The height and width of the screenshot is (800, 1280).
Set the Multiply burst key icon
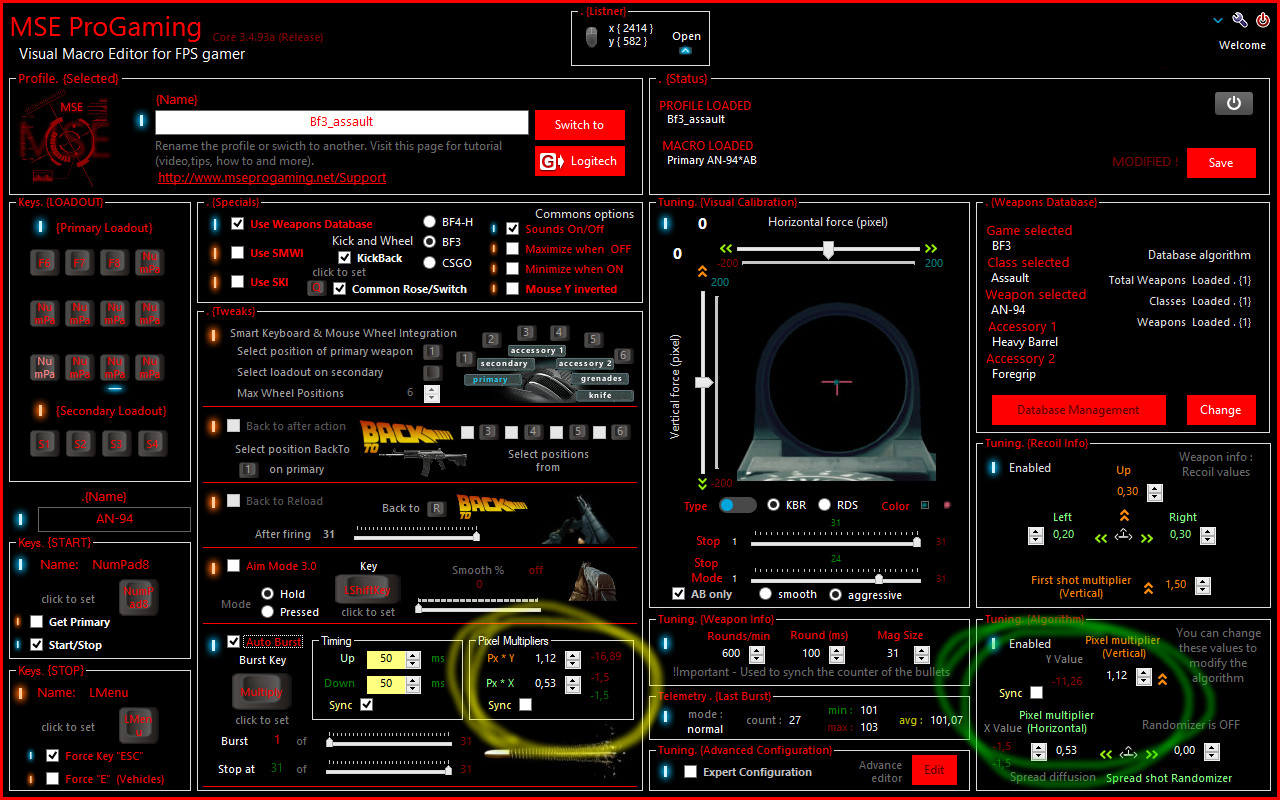261,691
